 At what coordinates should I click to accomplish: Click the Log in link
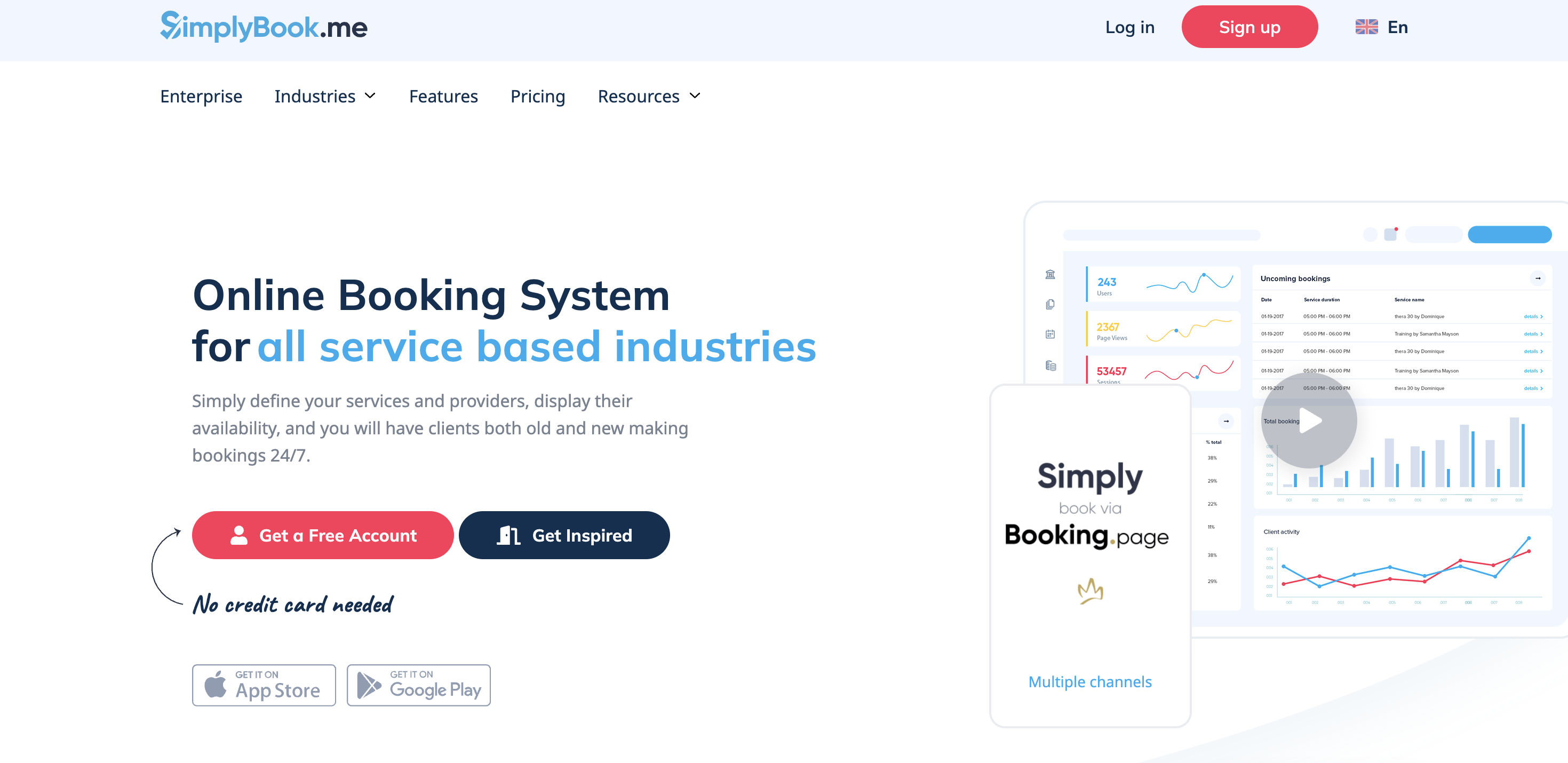pos(1129,27)
